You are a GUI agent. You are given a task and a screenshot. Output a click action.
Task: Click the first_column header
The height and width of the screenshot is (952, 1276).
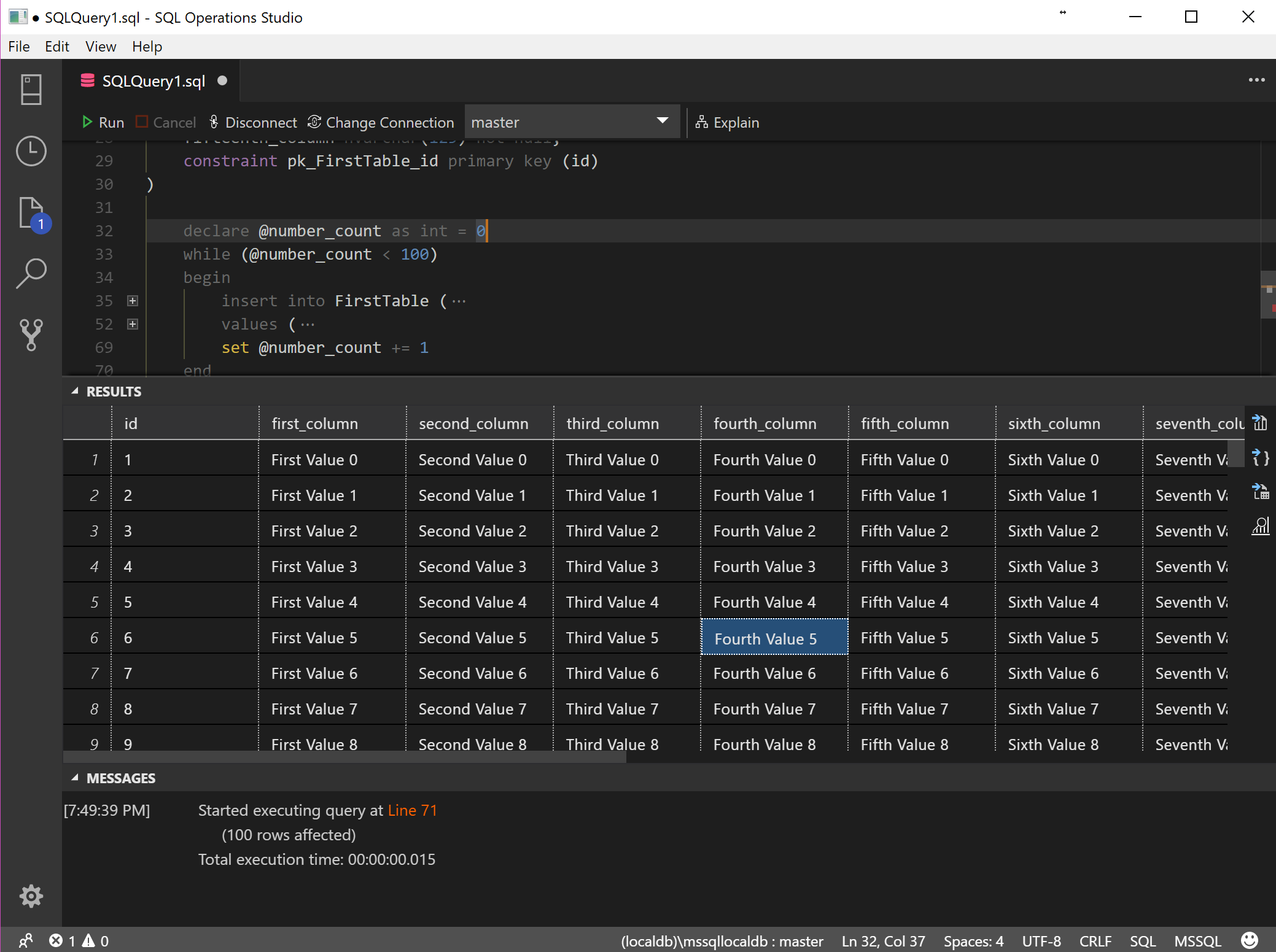tap(332, 424)
